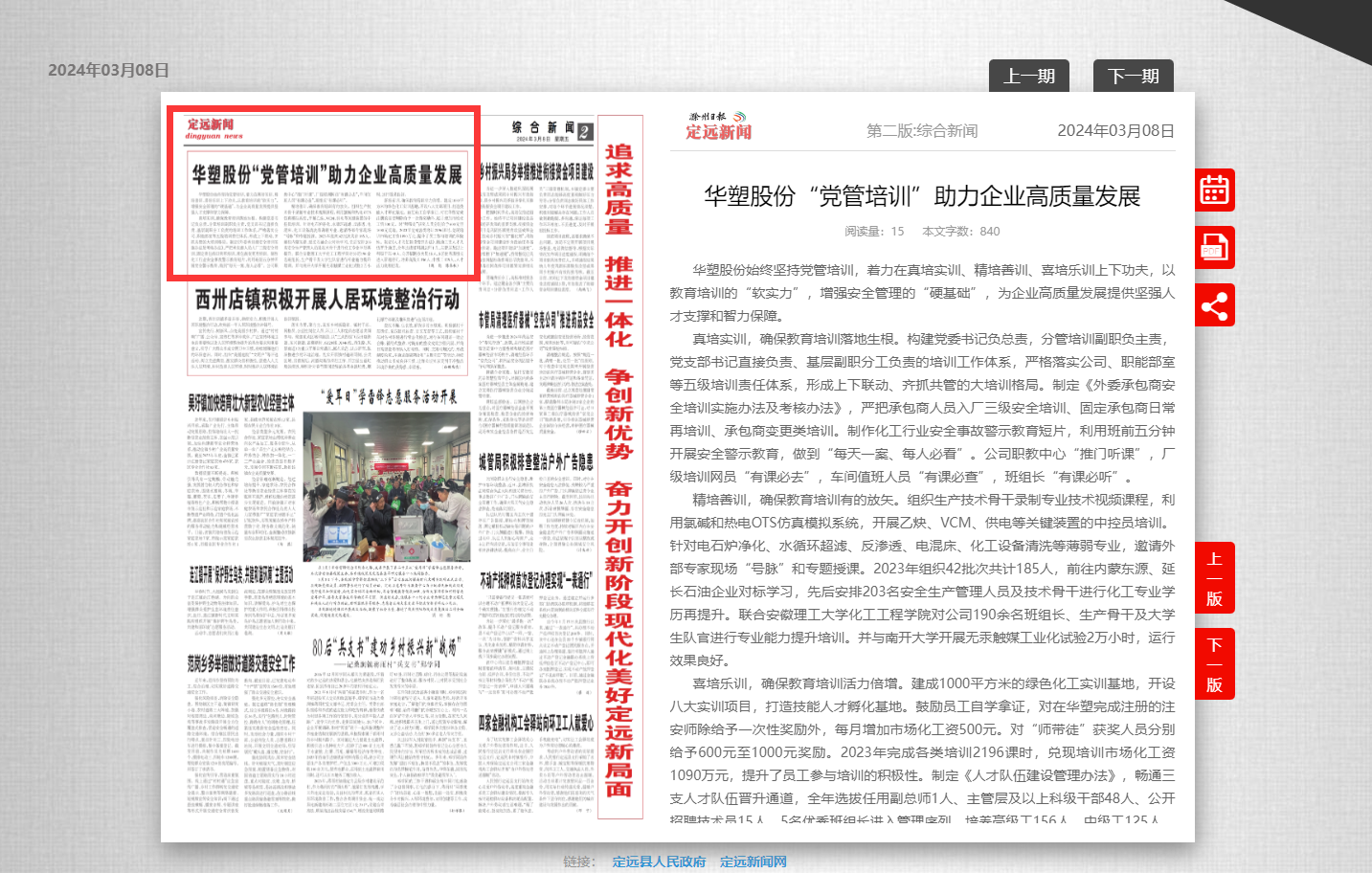Image resolution: width=1372 pixels, height=873 pixels.
Task: Click the red share icon
Action: tap(1214, 306)
